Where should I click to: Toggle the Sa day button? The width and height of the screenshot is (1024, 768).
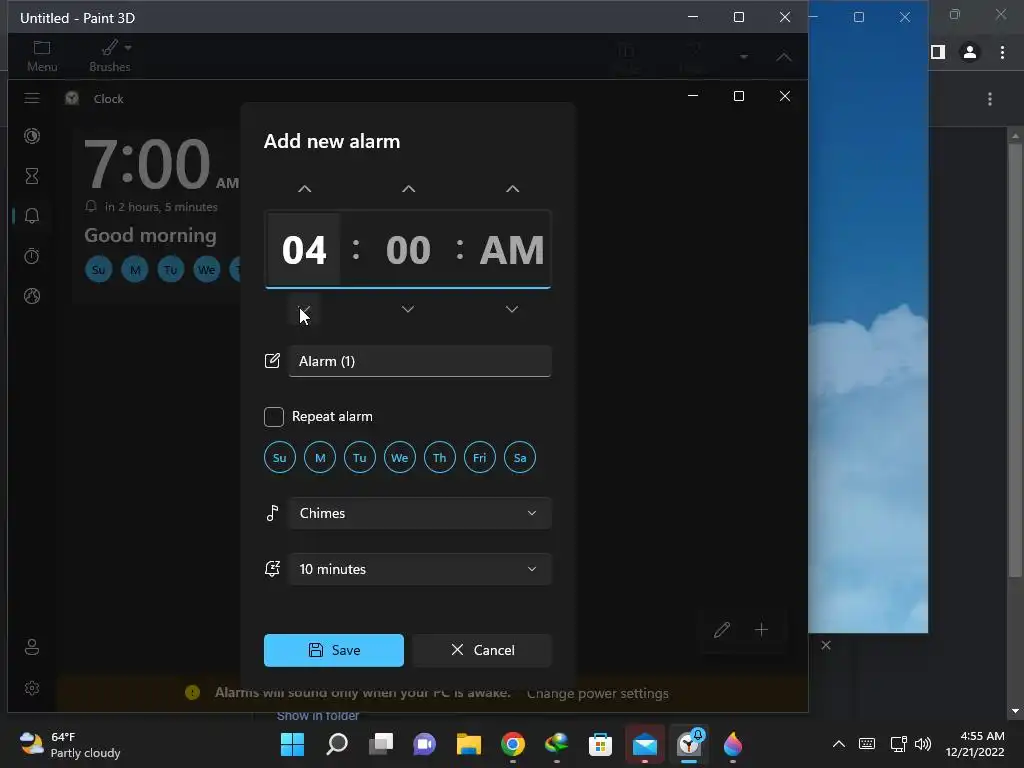pyautogui.click(x=520, y=458)
